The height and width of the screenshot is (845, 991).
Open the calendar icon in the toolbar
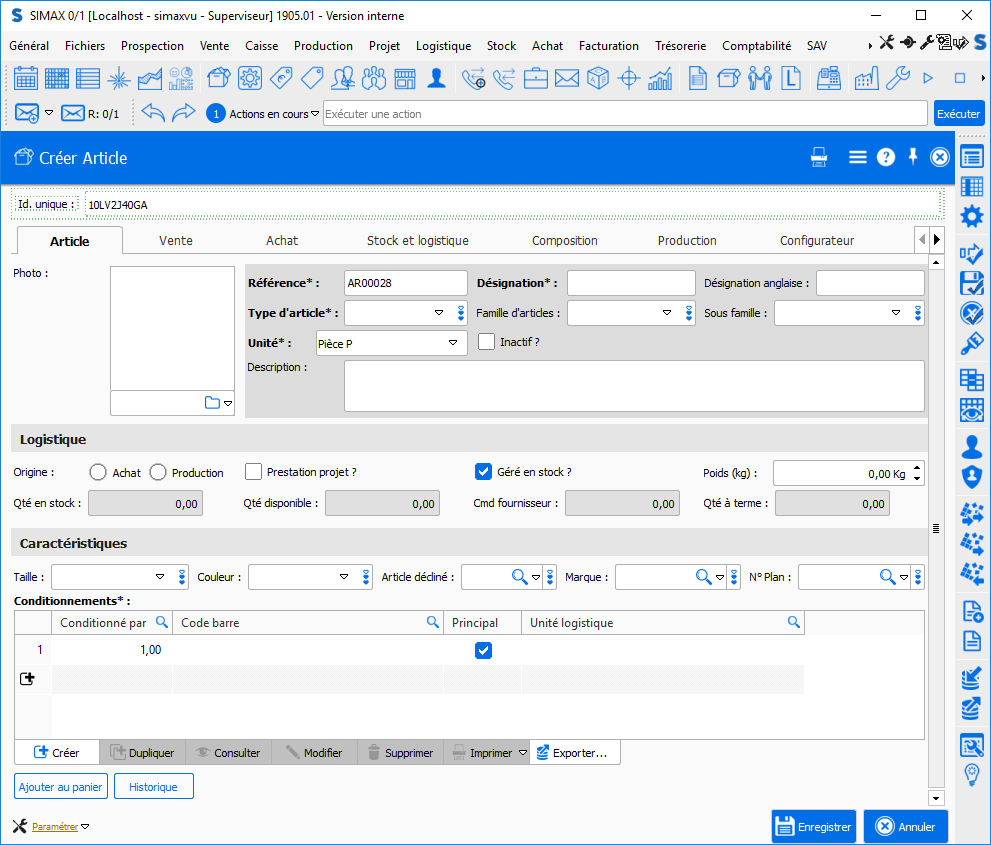(26, 78)
